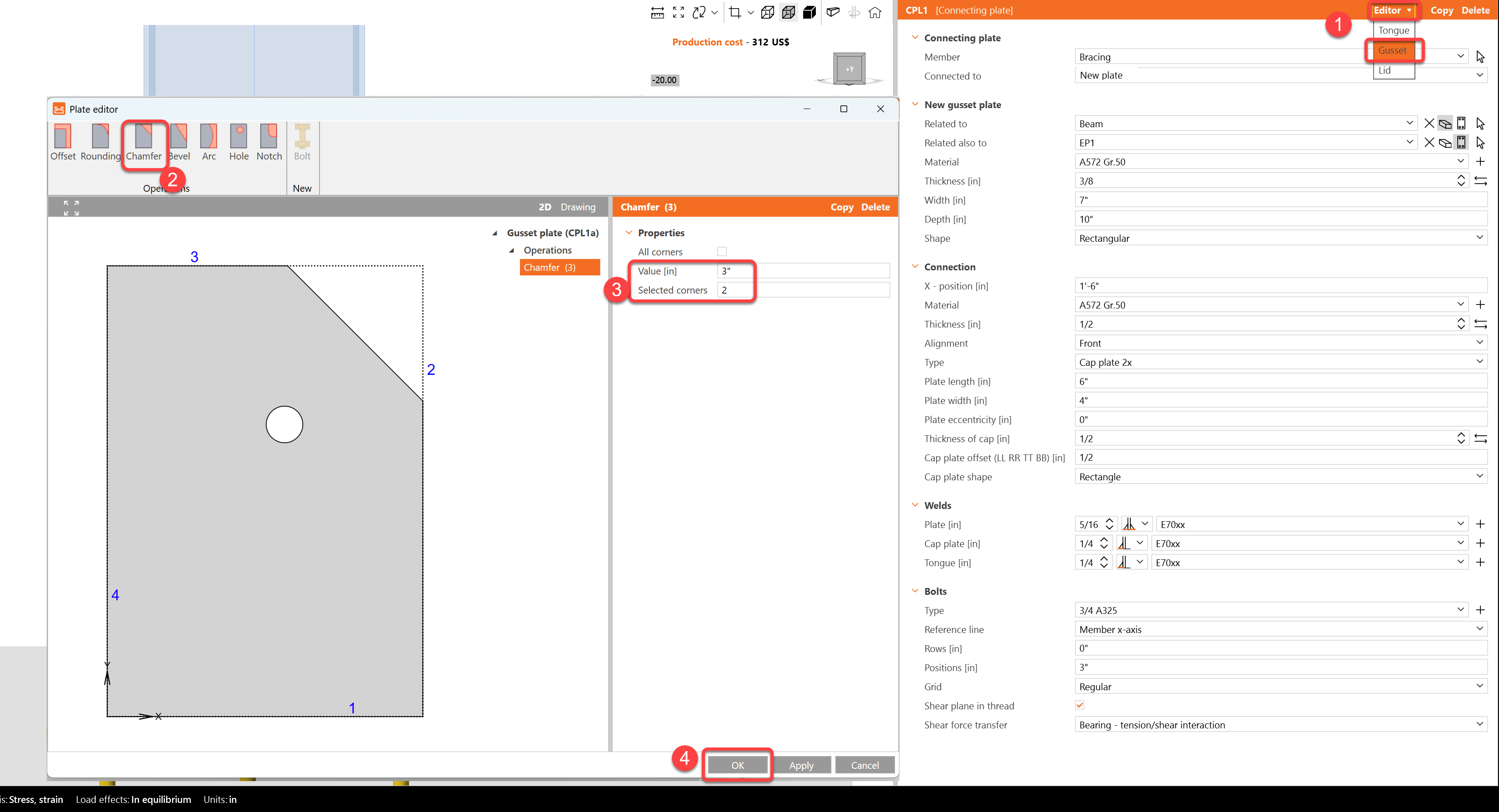The image size is (1499, 812).
Task: Collapse the Bolts section
Action: [915, 591]
